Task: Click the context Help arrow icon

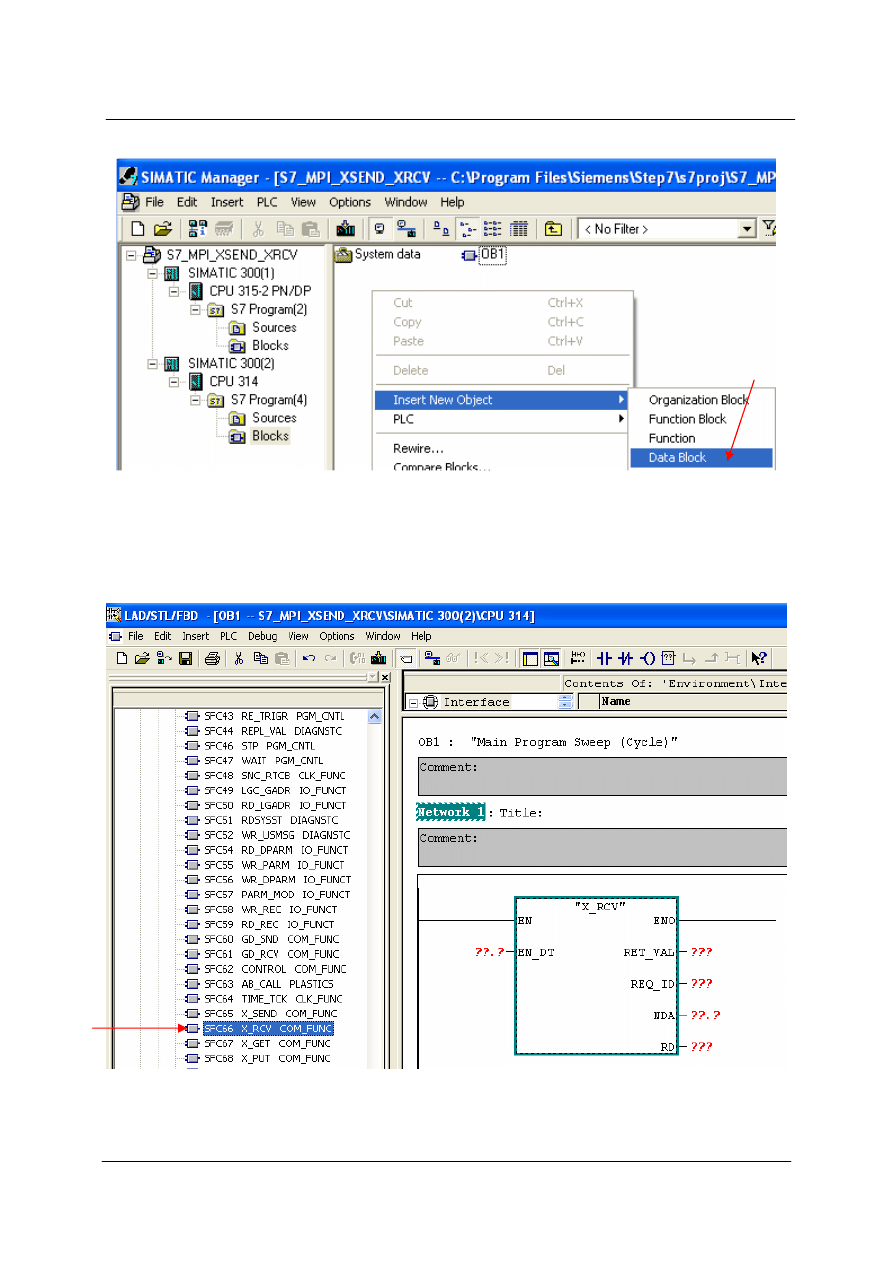Action: pyautogui.click(x=759, y=657)
